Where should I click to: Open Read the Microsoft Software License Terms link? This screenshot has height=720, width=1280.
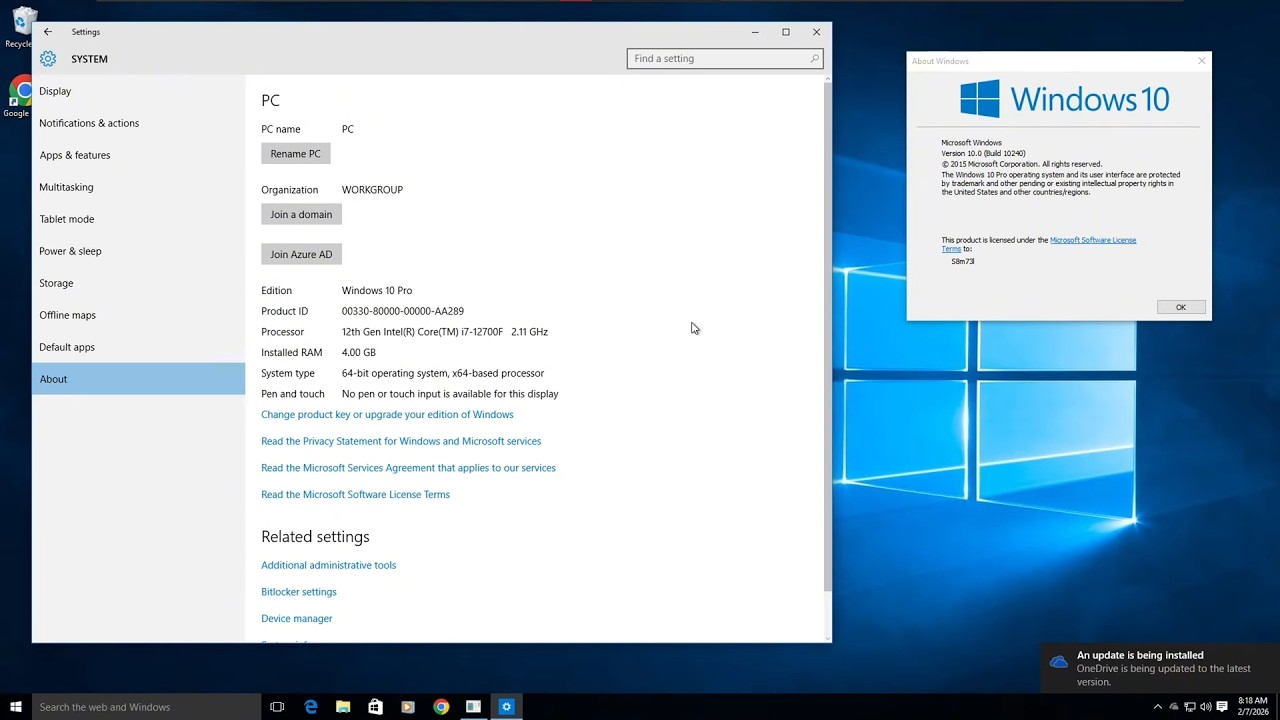point(355,495)
